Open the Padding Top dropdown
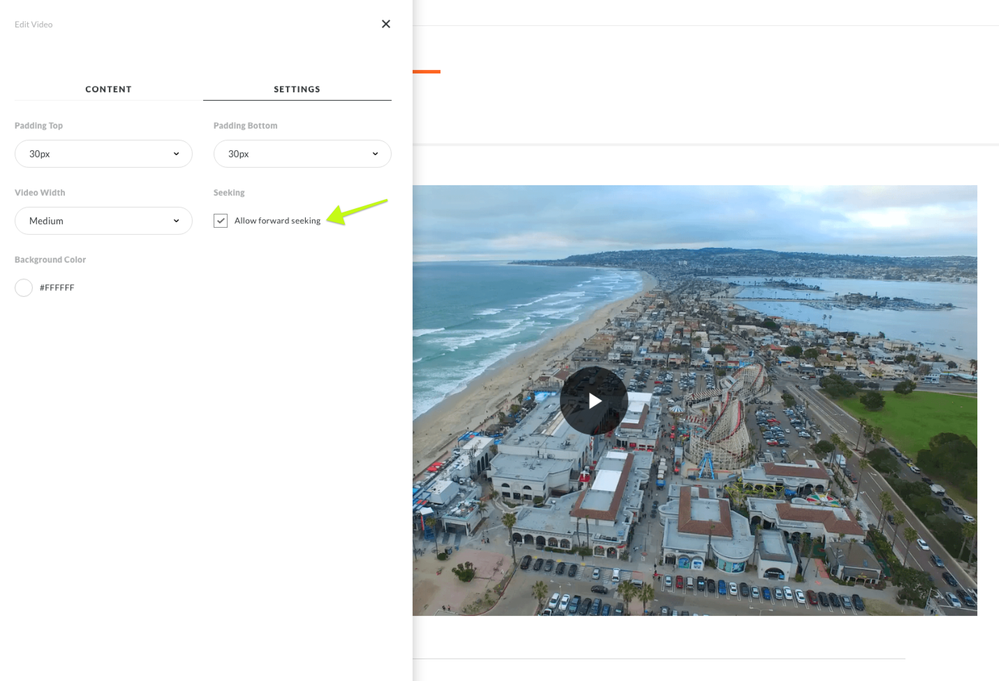 coord(103,154)
